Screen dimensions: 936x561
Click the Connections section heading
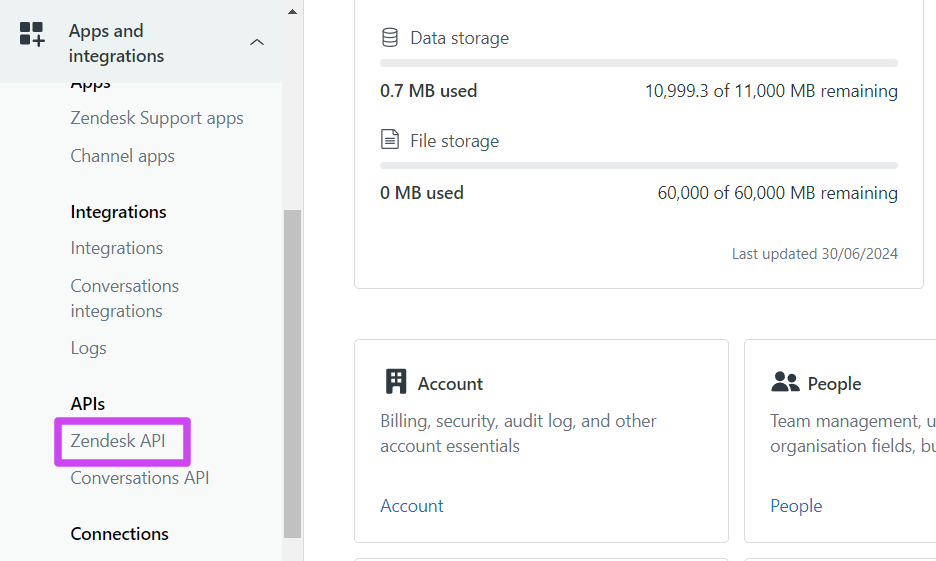[119, 534]
